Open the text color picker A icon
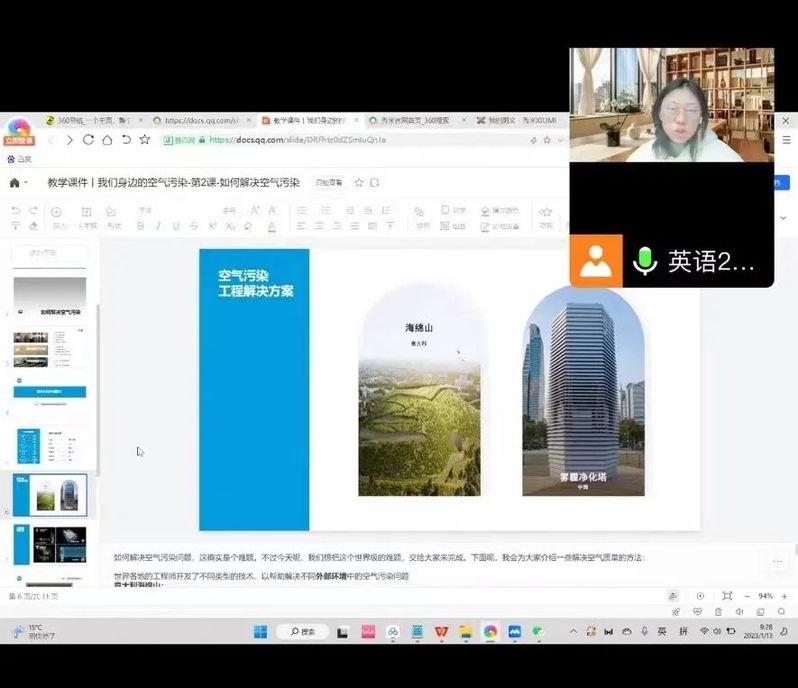The height and width of the screenshot is (688, 798). coord(272,226)
